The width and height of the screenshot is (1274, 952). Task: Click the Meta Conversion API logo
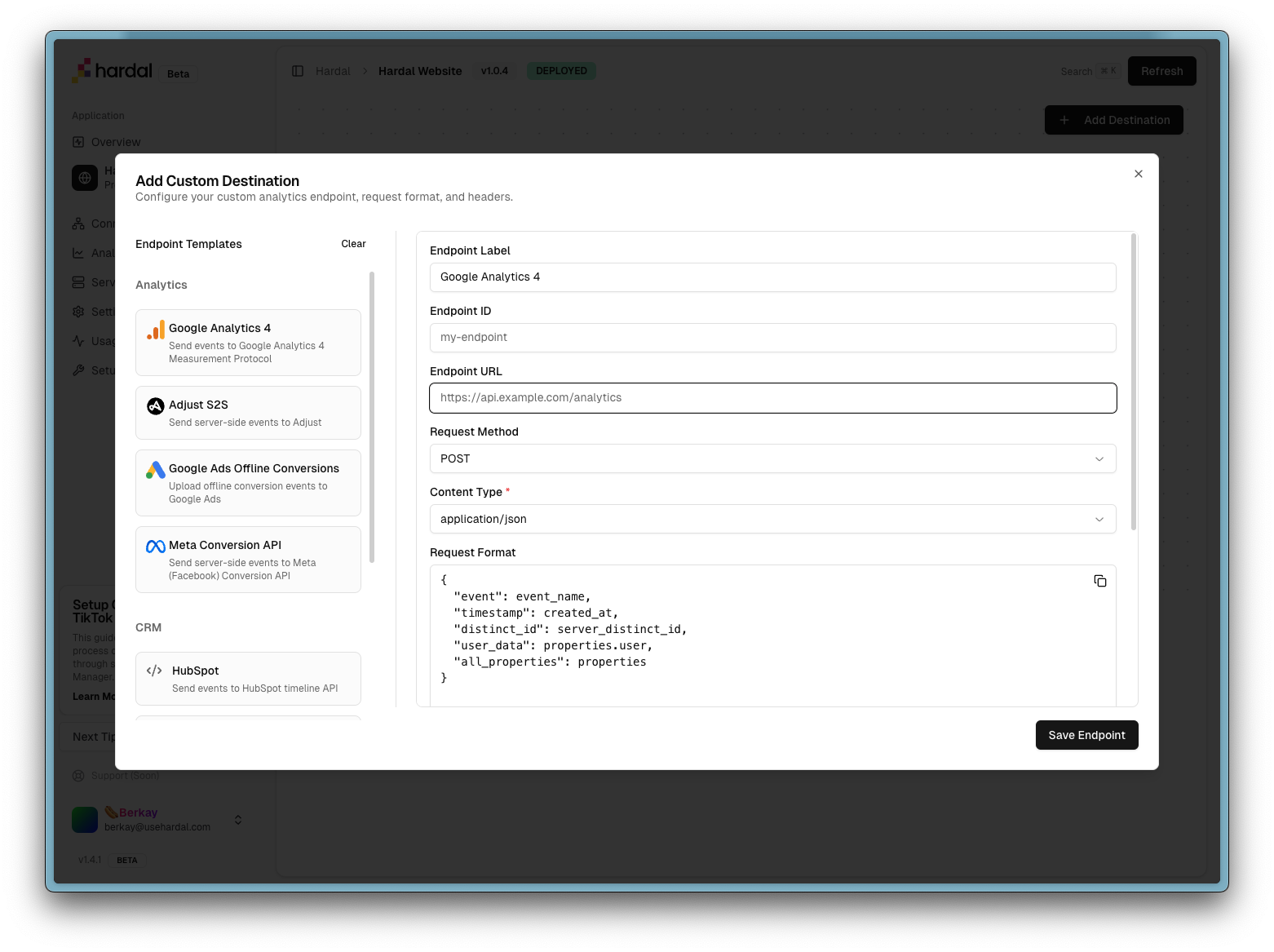tap(156, 547)
